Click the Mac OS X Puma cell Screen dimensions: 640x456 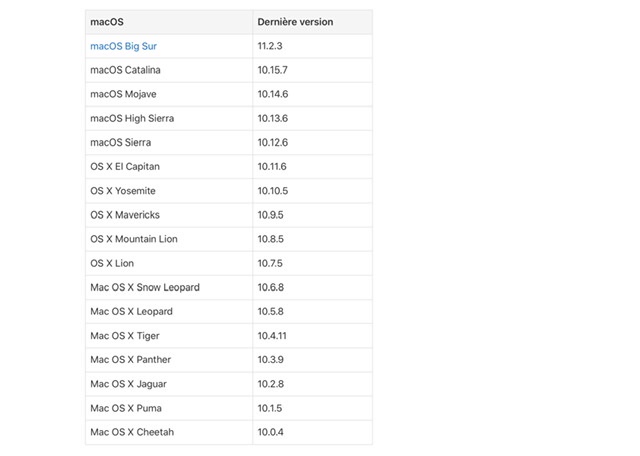(125, 408)
